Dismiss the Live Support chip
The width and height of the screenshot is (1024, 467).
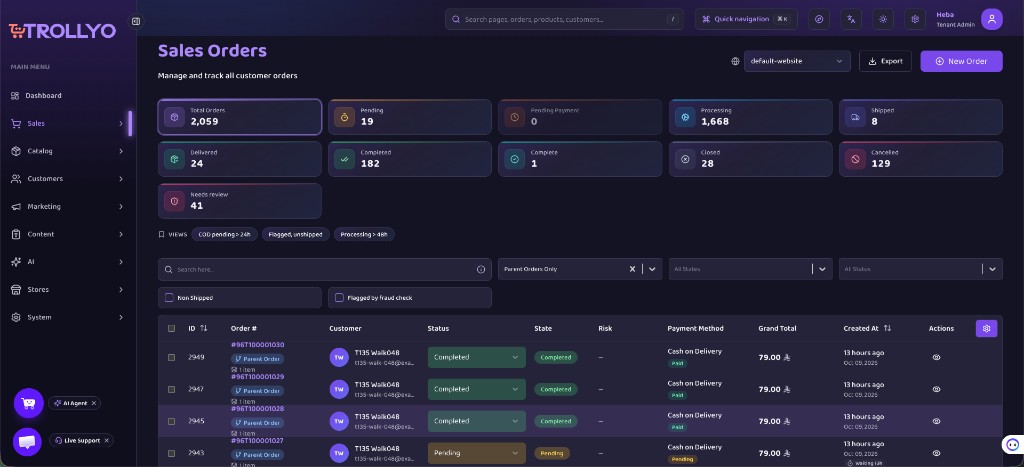[x=106, y=440]
